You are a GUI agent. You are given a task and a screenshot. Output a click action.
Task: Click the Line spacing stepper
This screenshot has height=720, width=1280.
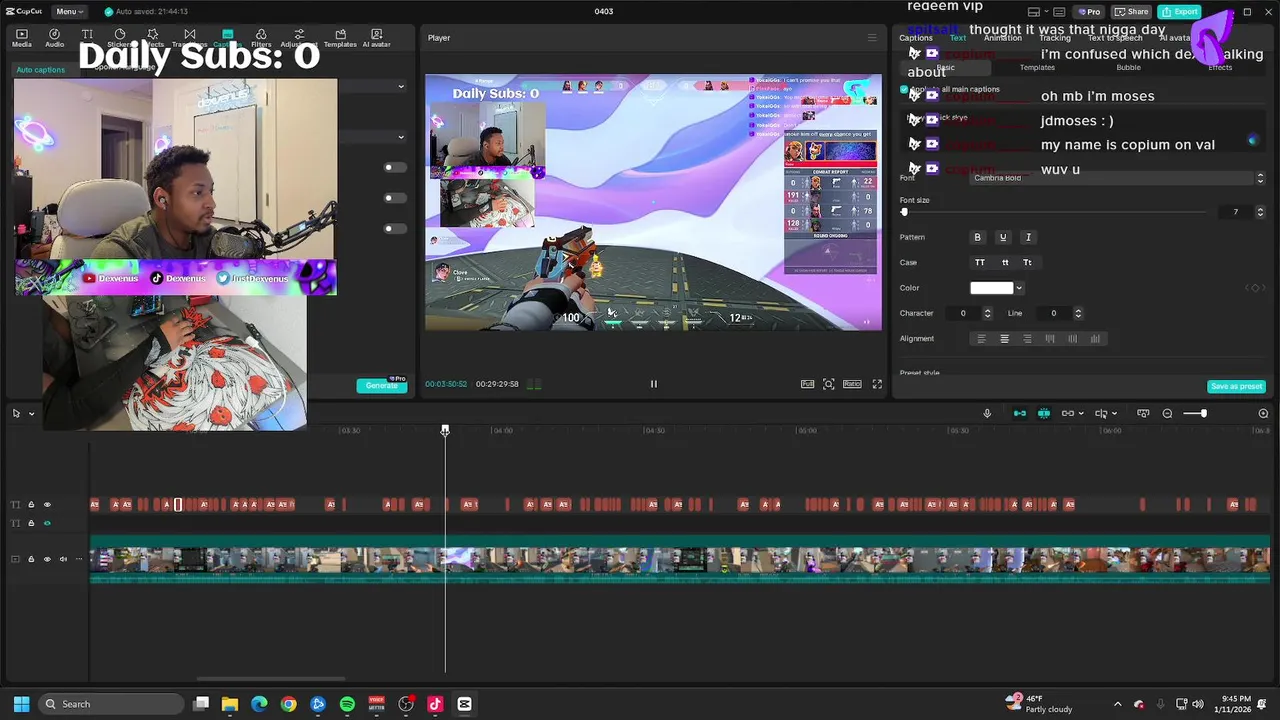[1078, 313]
